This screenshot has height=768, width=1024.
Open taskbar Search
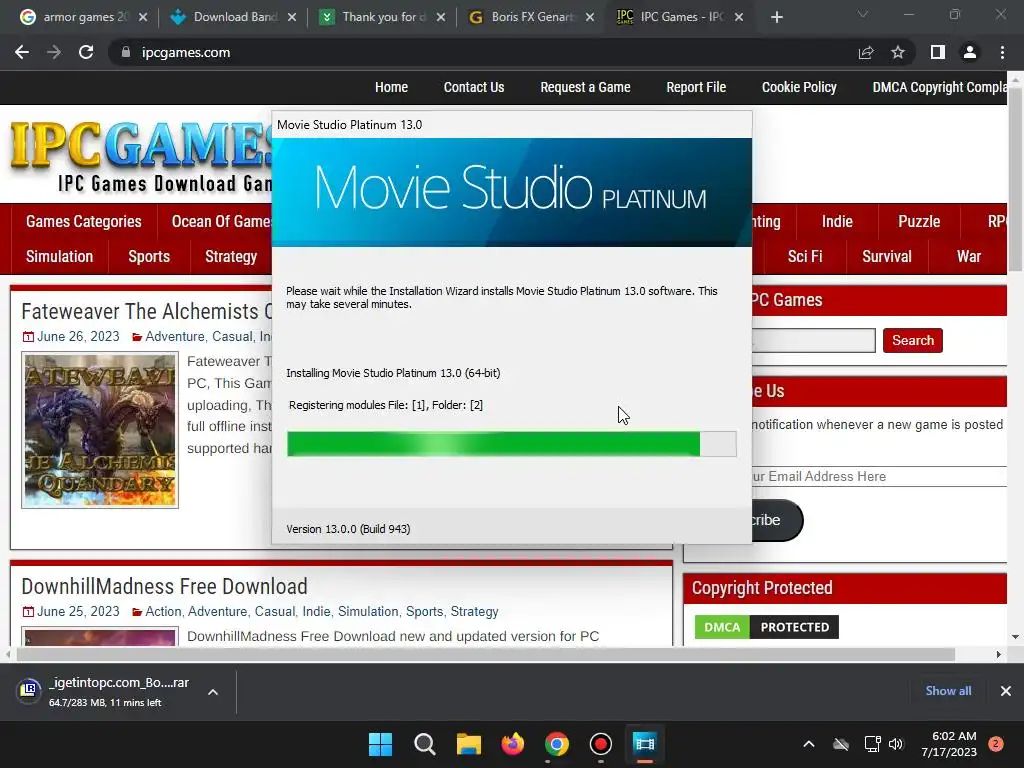point(424,744)
